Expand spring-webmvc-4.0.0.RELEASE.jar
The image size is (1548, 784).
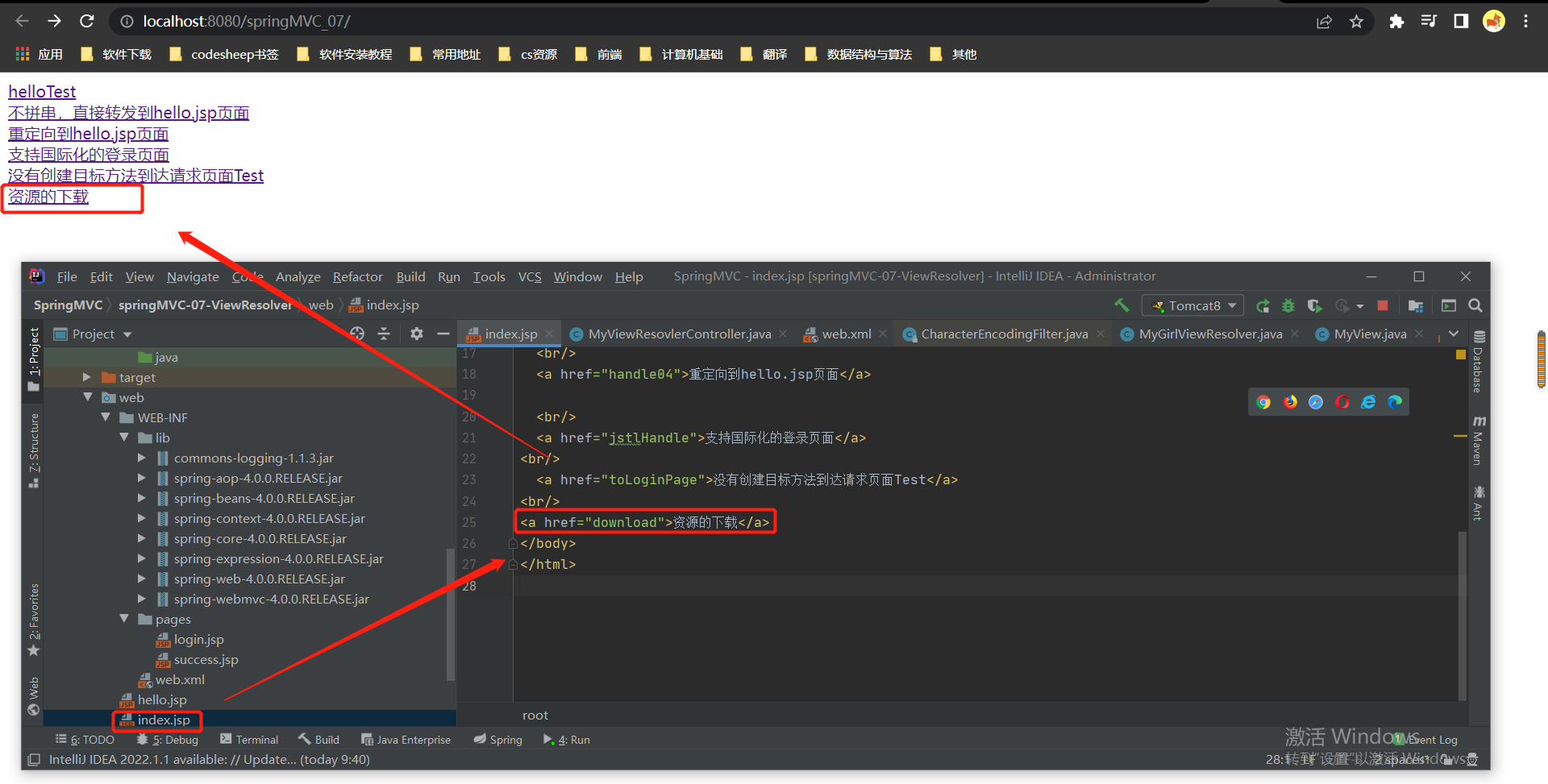pos(142,599)
